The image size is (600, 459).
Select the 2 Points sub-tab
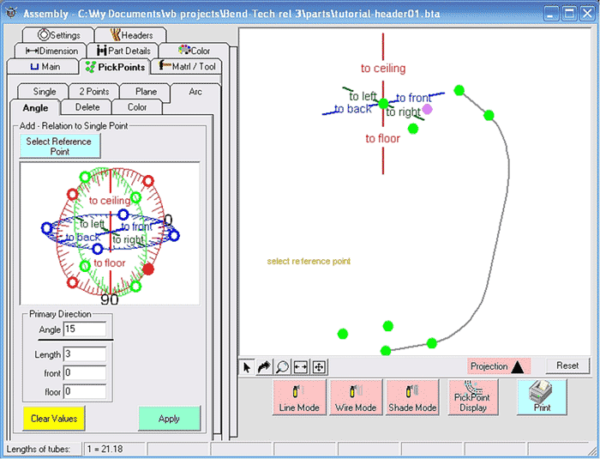[93, 91]
